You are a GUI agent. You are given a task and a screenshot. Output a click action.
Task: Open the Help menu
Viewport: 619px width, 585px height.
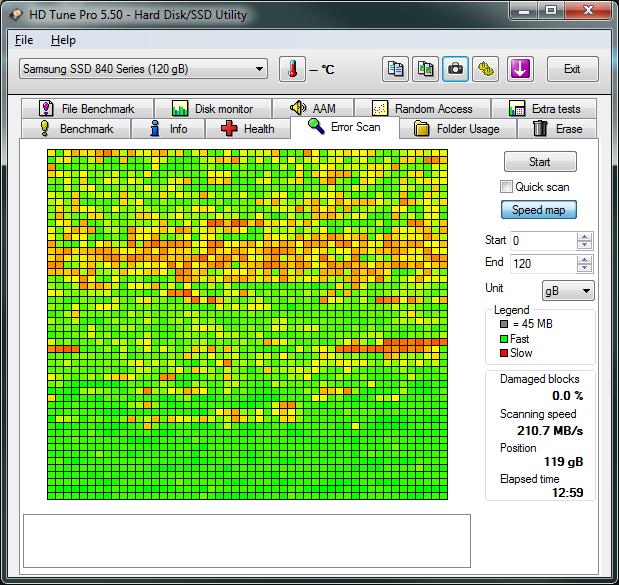point(63,40)
